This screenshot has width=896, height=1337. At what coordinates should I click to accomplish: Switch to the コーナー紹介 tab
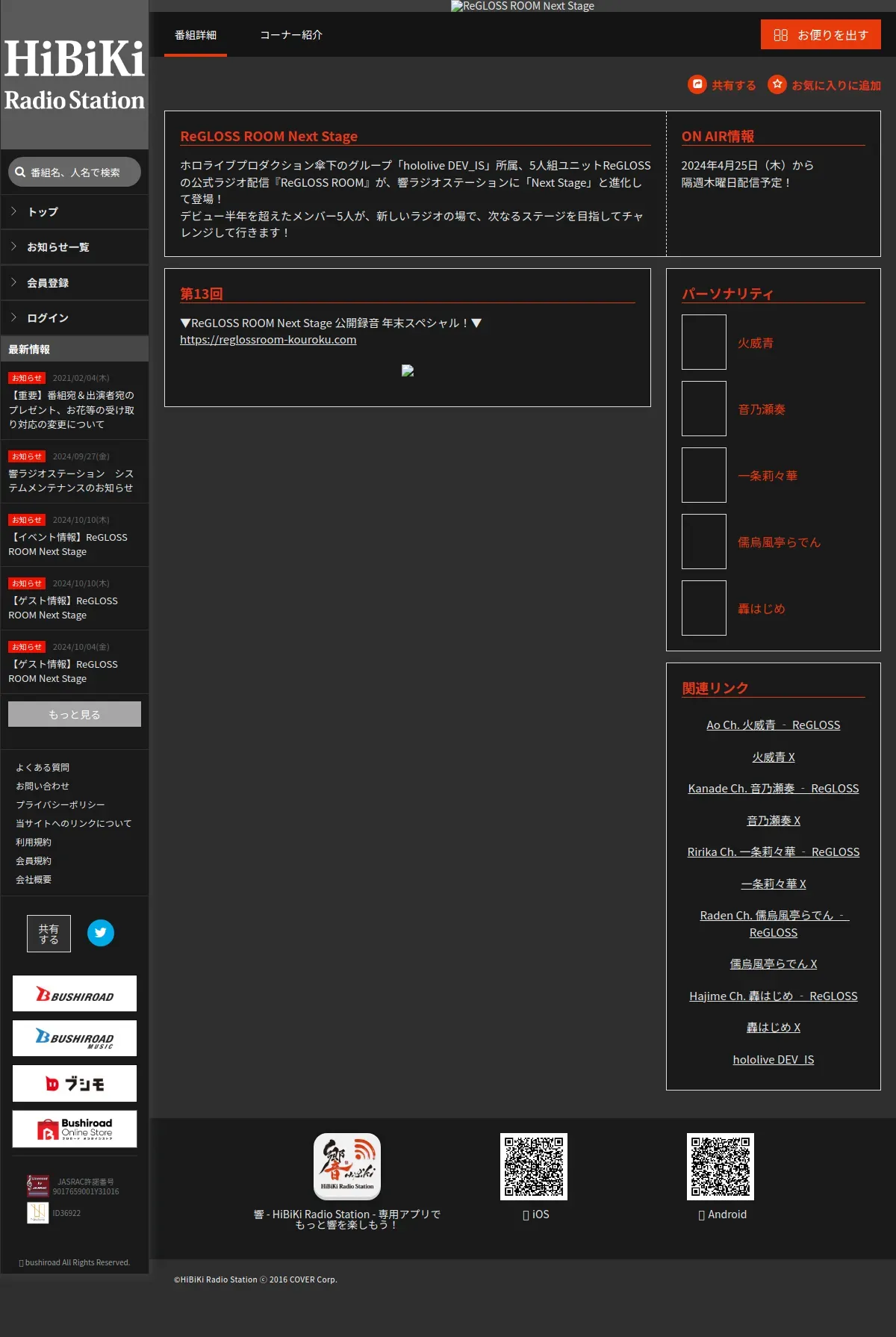(291, 35)
